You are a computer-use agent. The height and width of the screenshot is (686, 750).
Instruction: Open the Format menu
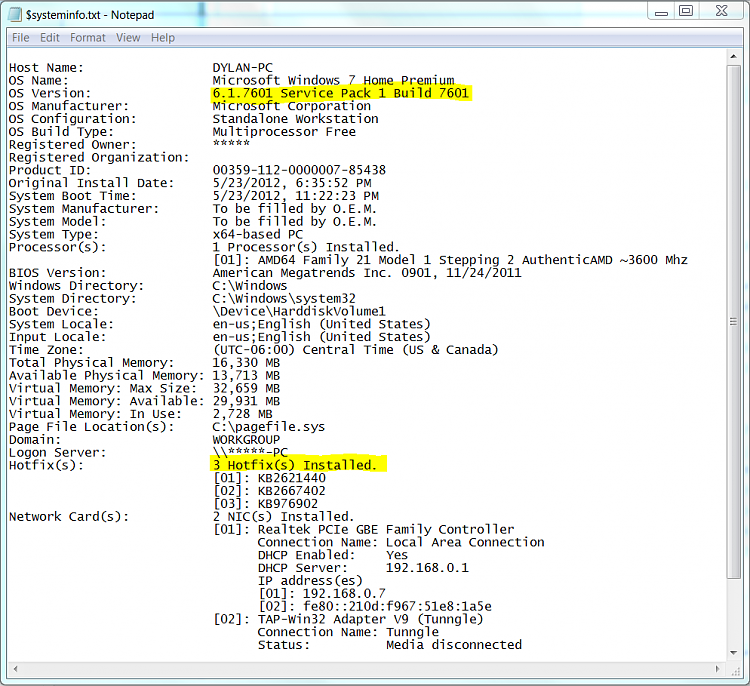(x=88, y=38)
